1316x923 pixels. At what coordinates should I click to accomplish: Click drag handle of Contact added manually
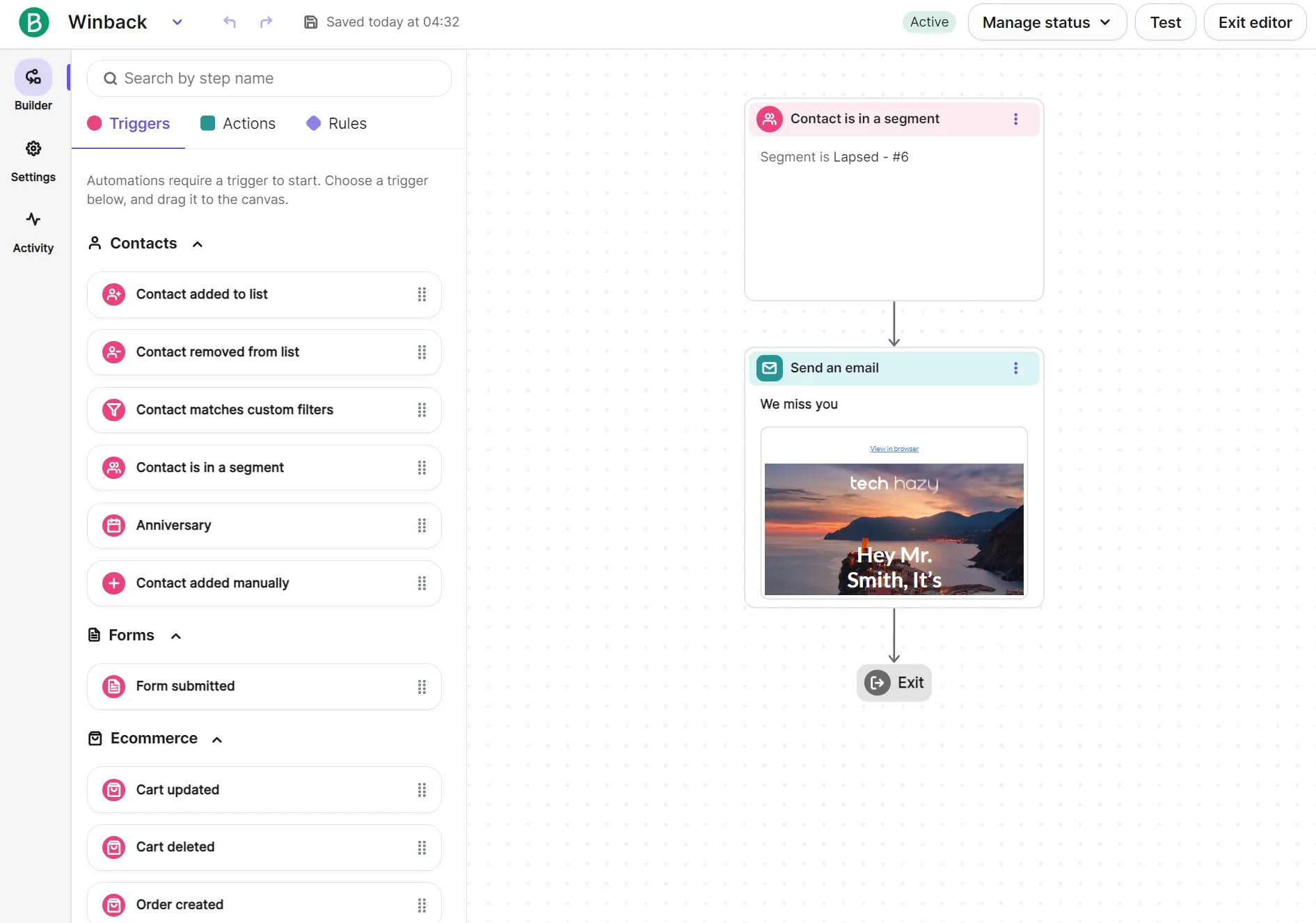point(422,583)
